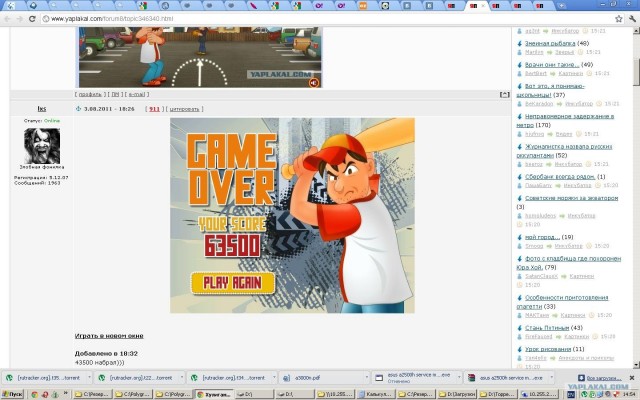Click the post permalink icon beside 3.08.2011
This screenshot has height=400, width=640.
coord(78,109)
